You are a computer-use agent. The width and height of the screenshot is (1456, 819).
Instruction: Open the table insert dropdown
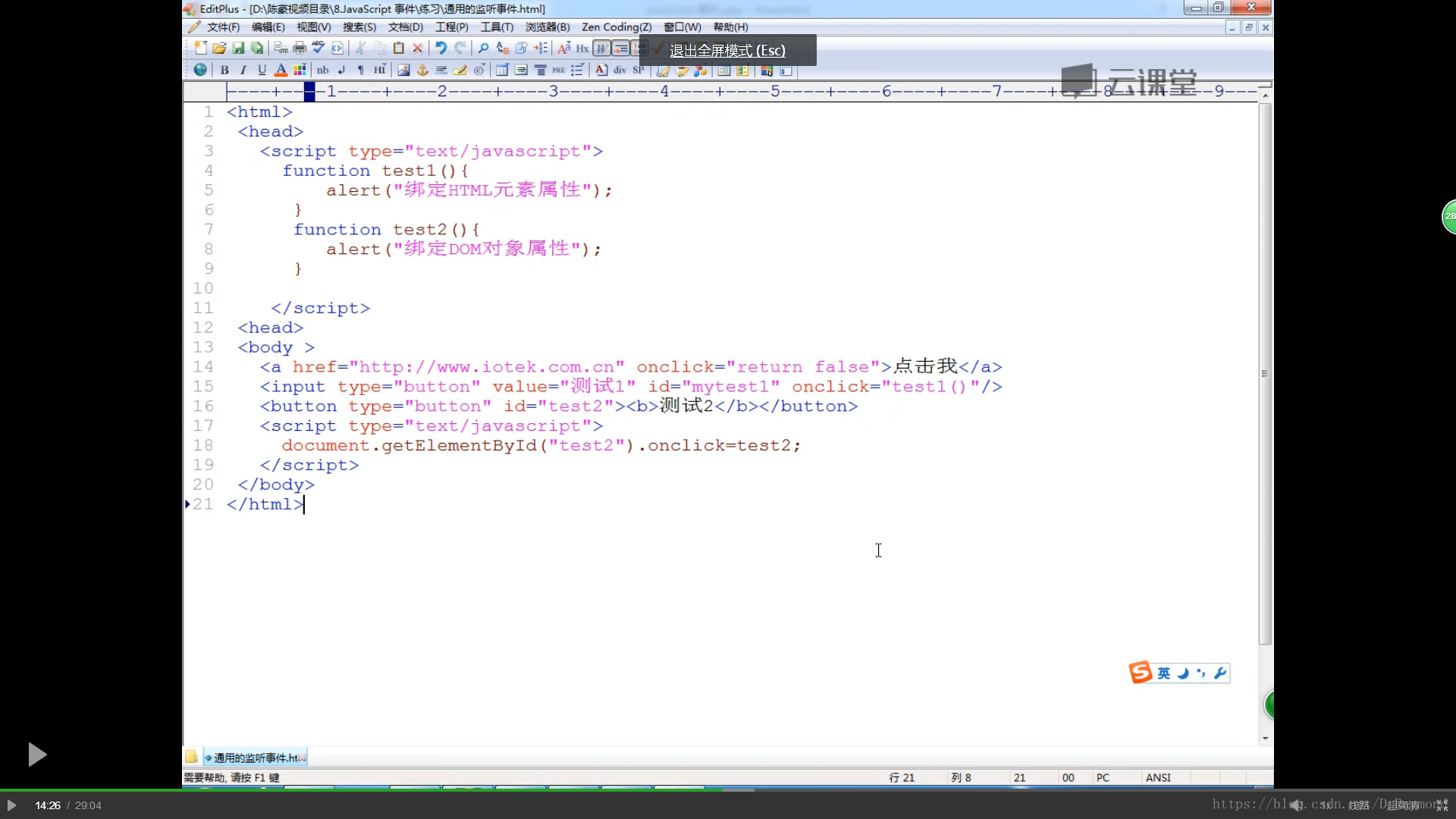pyautogui.click(x=502, y=70)
